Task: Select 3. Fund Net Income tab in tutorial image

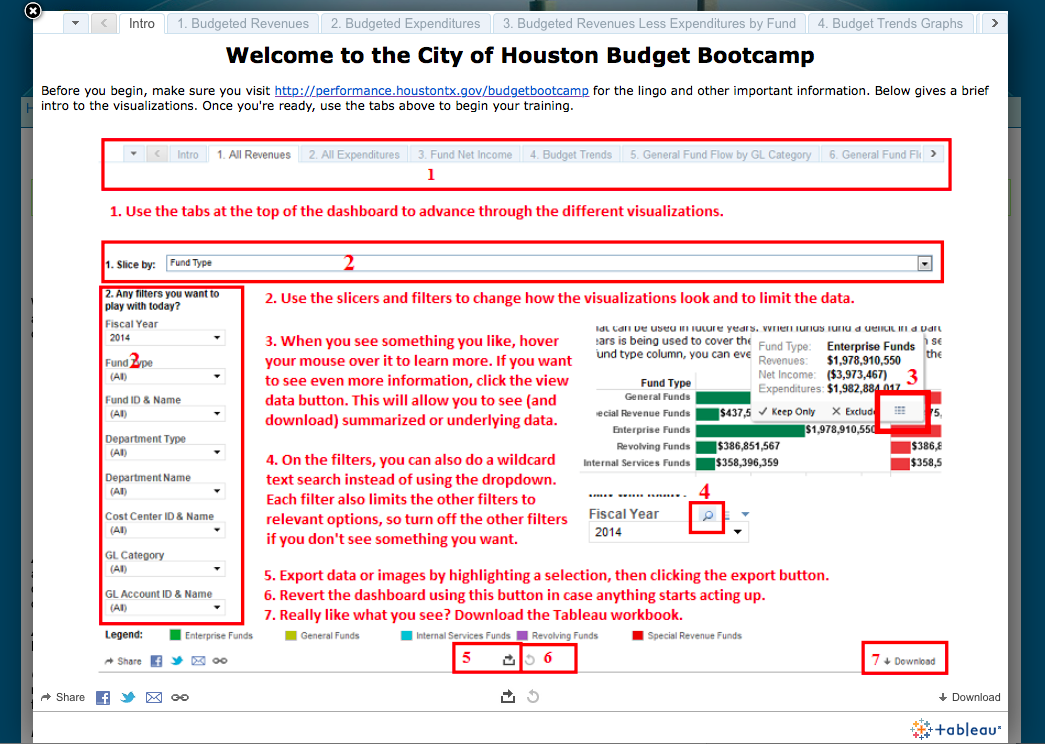Action: coord(465,155)
